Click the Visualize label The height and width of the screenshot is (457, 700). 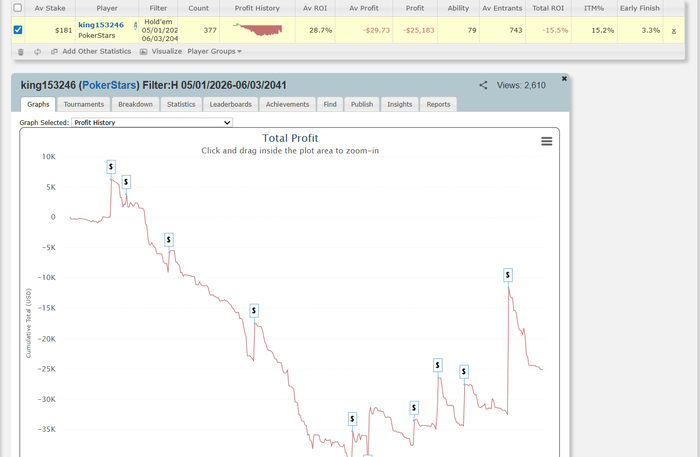coord(167,51)
